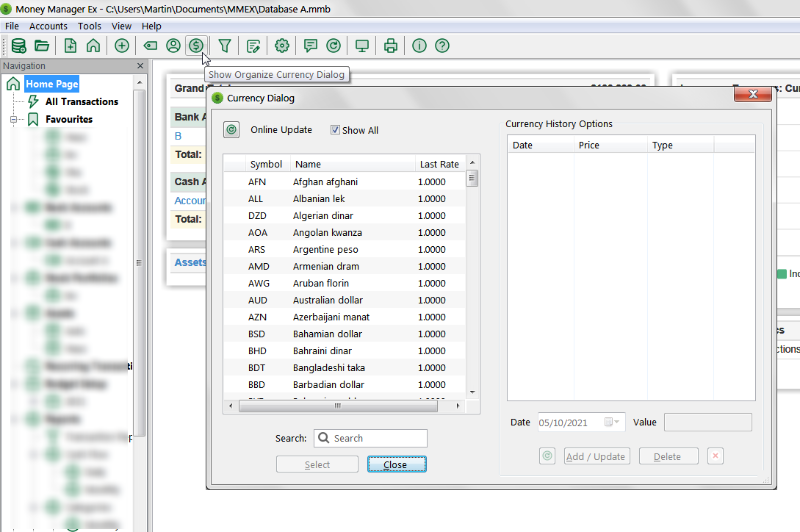Sort the list by Last Rate column header
800x532 pixels.
point(439,164)
